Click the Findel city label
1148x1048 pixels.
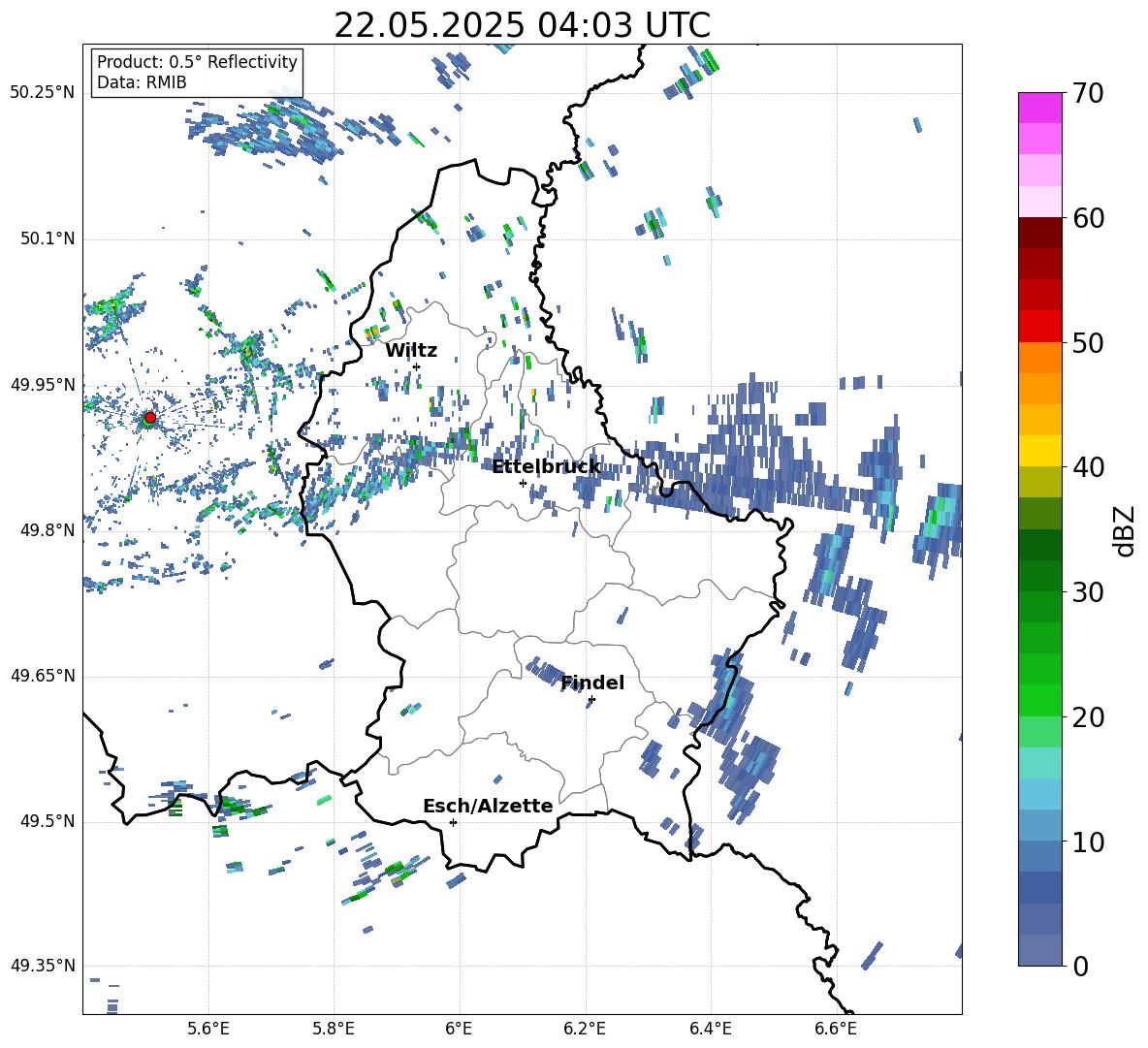pyautogui.click(x=592, y=683)
